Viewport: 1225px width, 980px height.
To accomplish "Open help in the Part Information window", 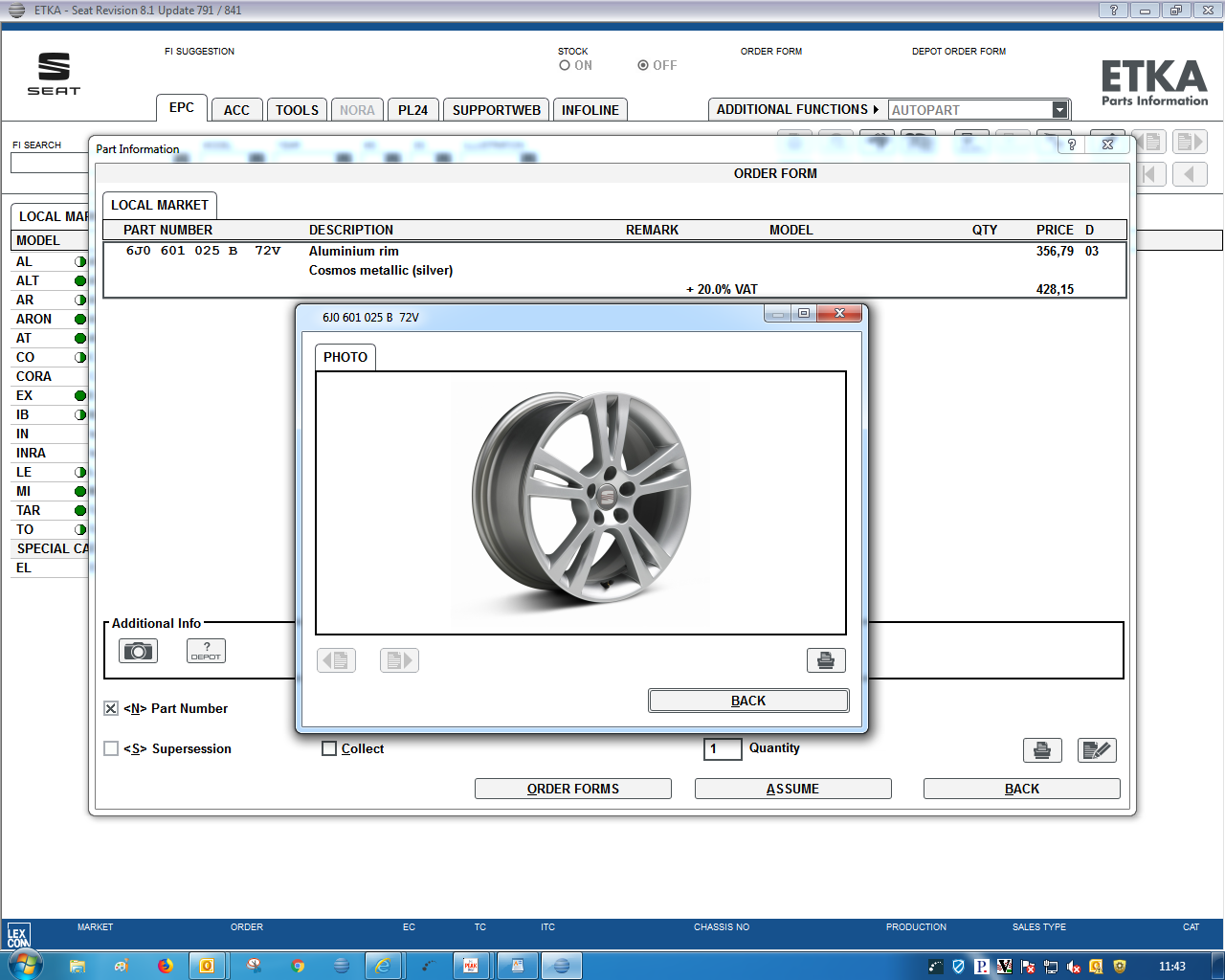I will (x=1072, y=145).
